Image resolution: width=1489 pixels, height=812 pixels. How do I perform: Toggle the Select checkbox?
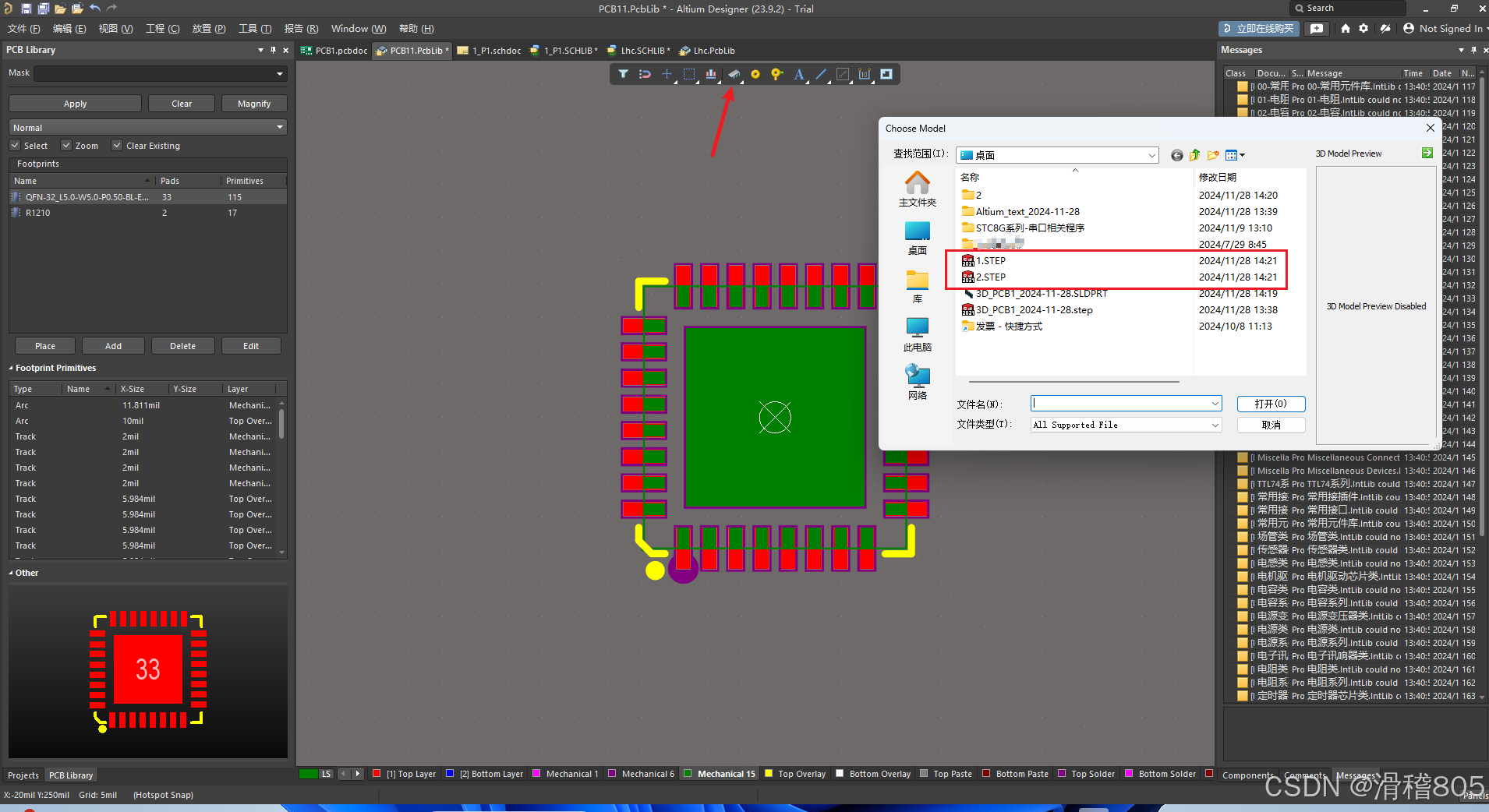pos(15,146)
